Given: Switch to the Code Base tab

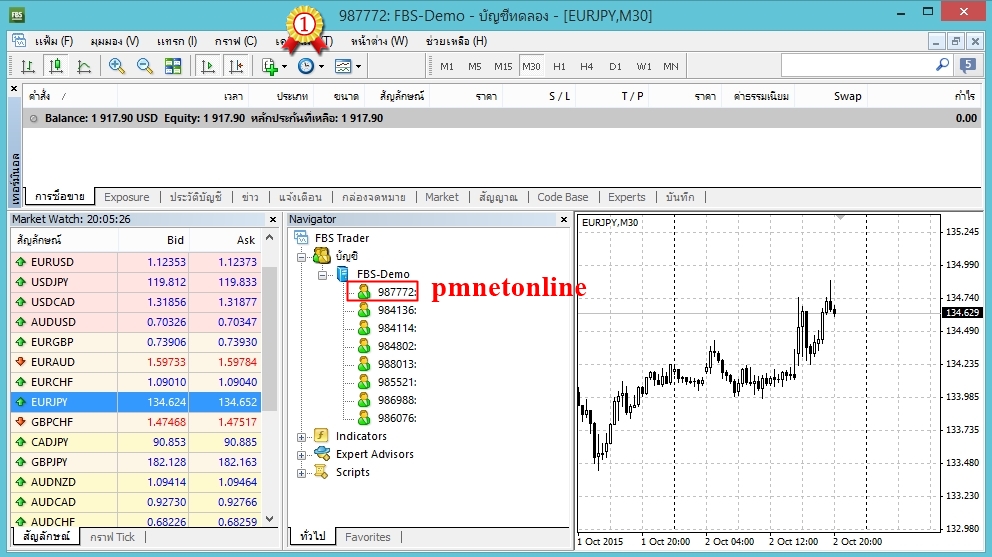Looking at the screenshot, I should (x=562, y=197).
